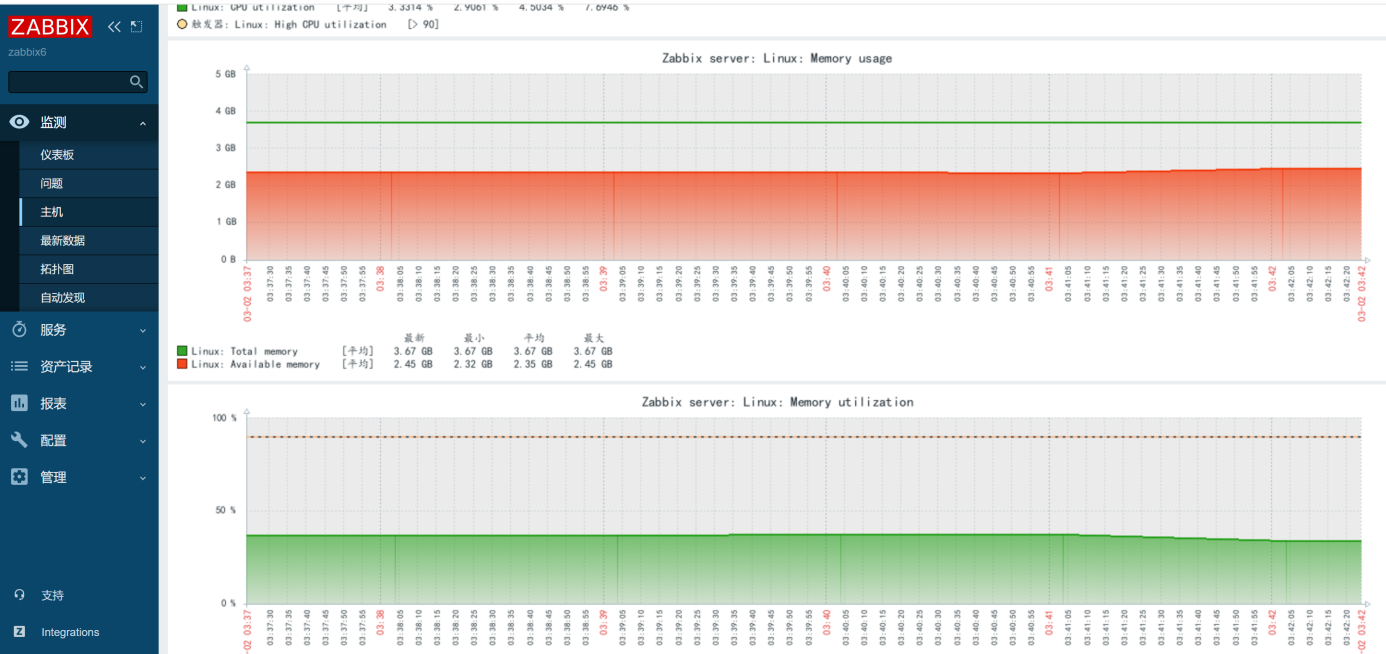Click the 最大 column header in legend

click(x=593, y=338)
